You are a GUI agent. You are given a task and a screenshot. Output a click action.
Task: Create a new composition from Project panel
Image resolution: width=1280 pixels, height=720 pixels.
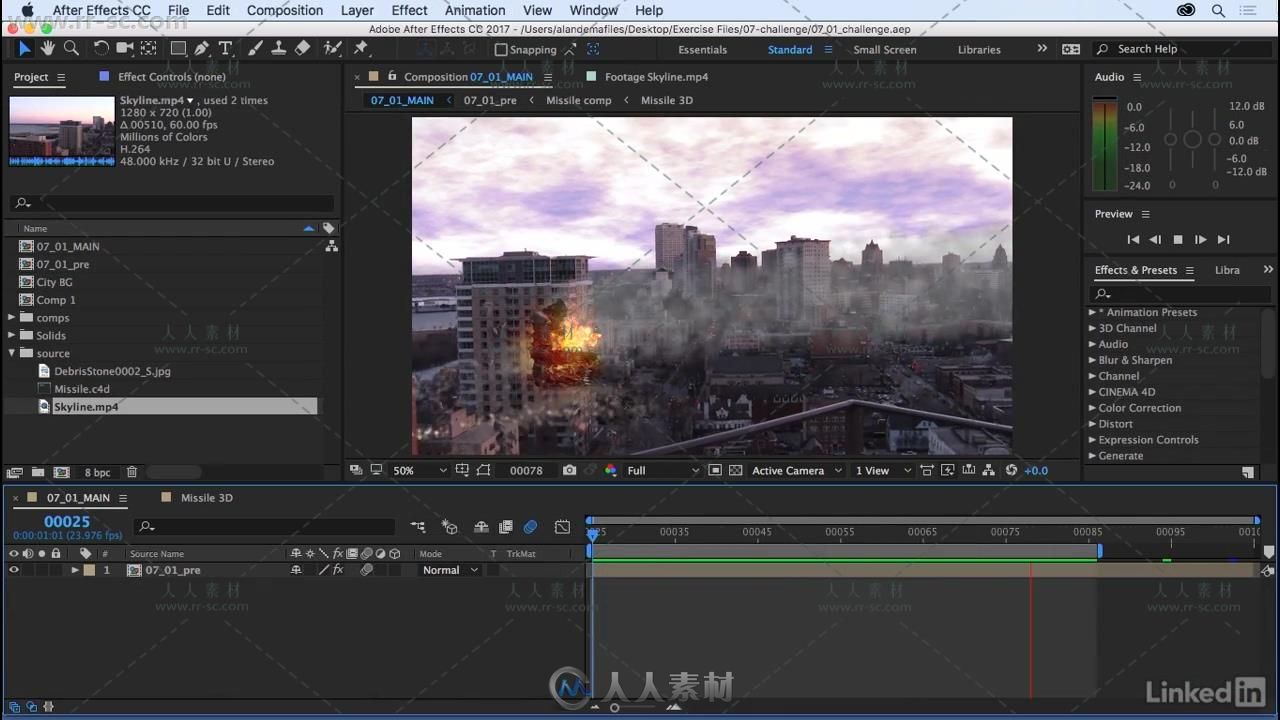(62, 472)
